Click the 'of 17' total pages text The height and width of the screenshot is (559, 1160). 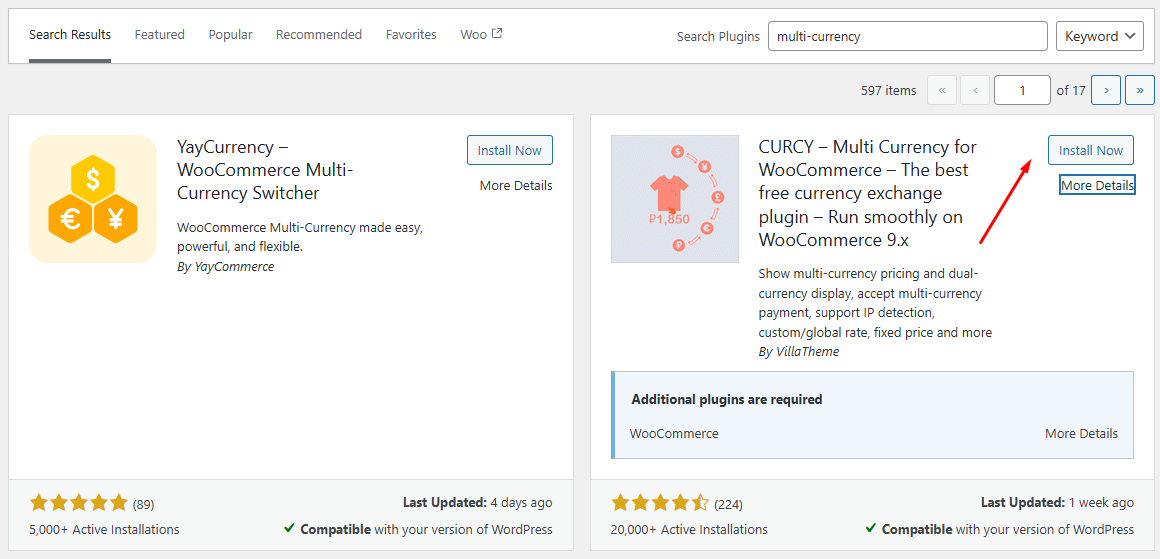[x=1070, y=90]
